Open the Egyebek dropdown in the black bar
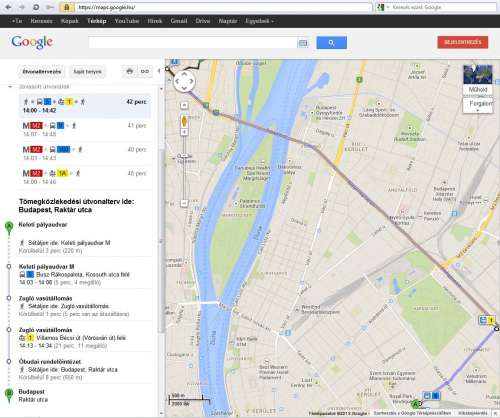 (260, 21)
